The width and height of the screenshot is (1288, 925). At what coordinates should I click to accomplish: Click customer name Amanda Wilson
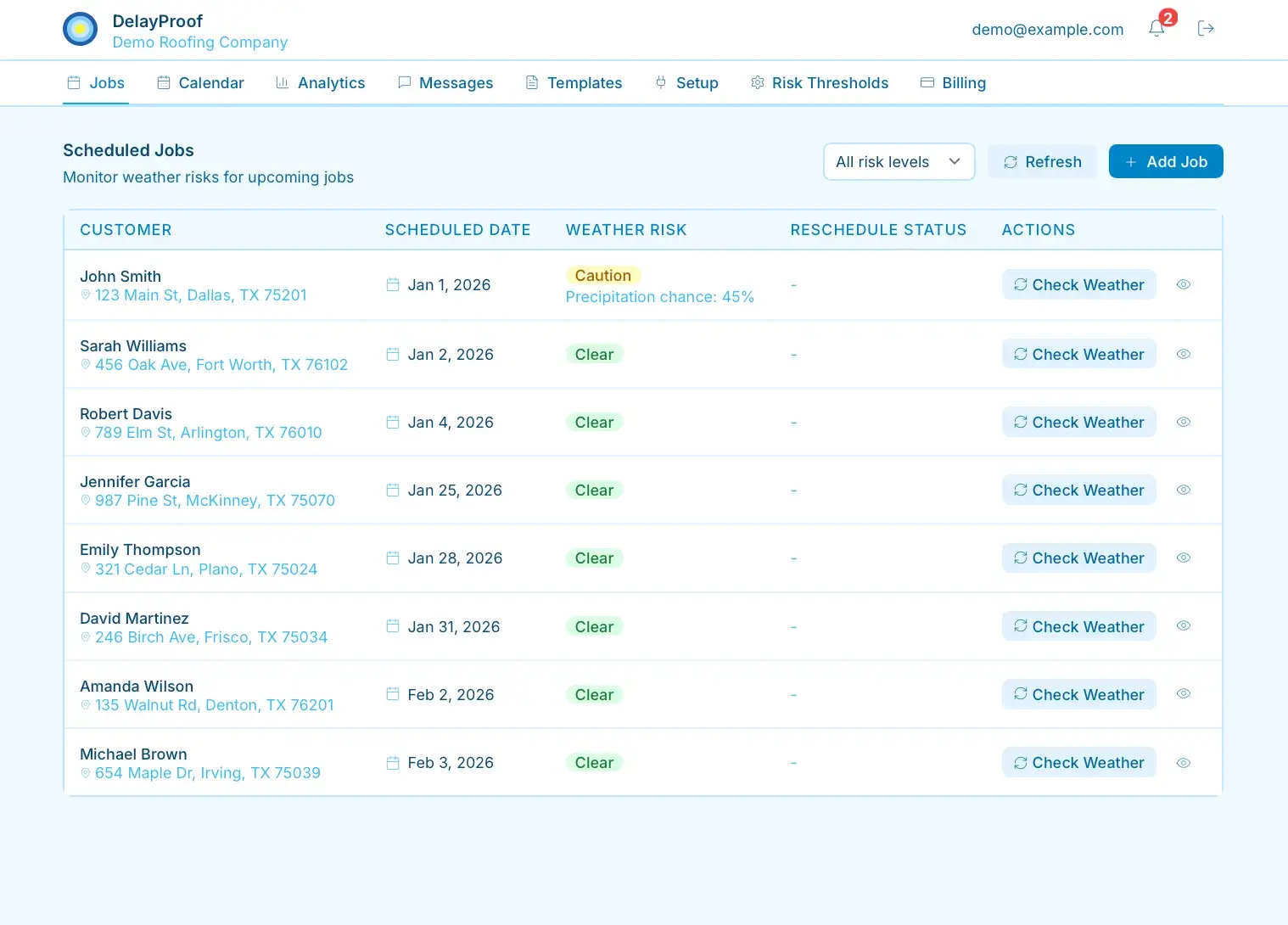point(137,687)
